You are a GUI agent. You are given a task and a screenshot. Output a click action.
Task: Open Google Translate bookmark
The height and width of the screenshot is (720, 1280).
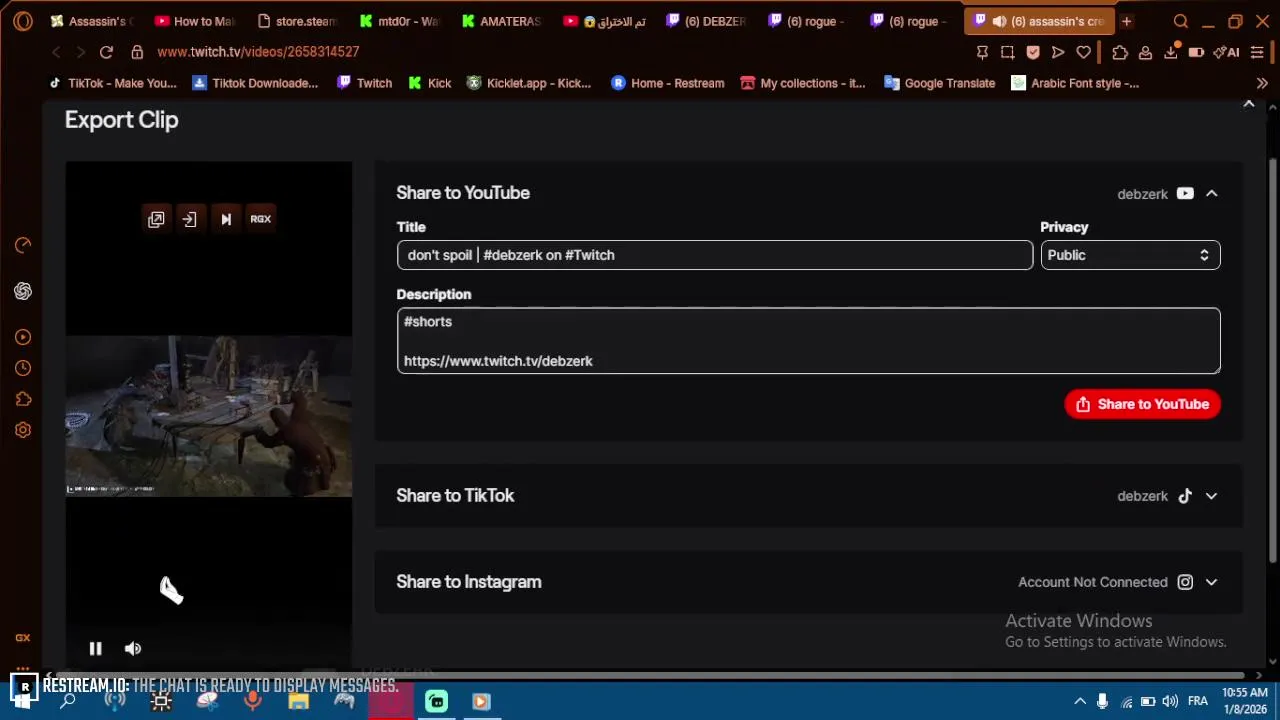click(940, 83)
